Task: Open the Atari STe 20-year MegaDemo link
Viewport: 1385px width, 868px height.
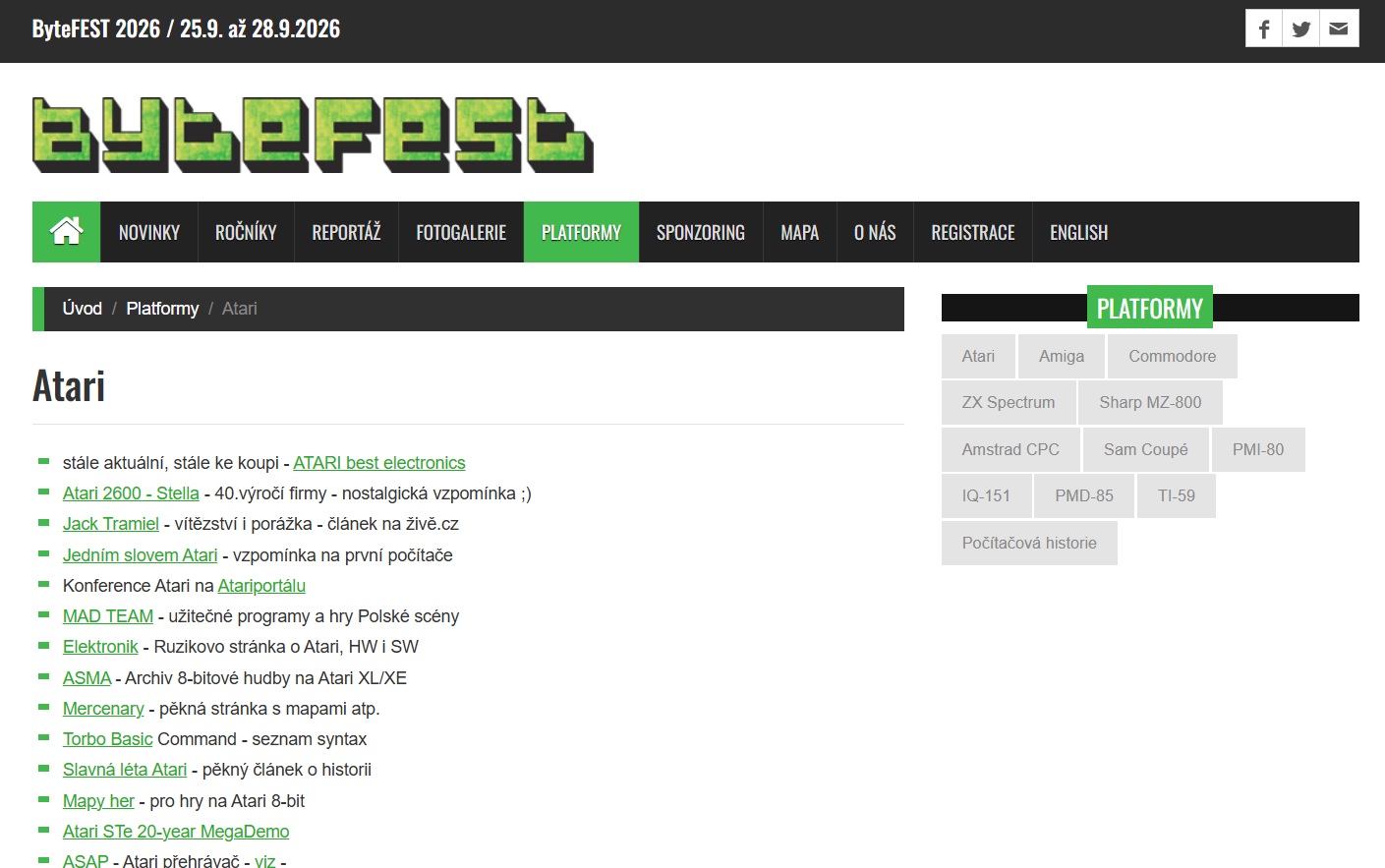Action: tap(176, 832)
